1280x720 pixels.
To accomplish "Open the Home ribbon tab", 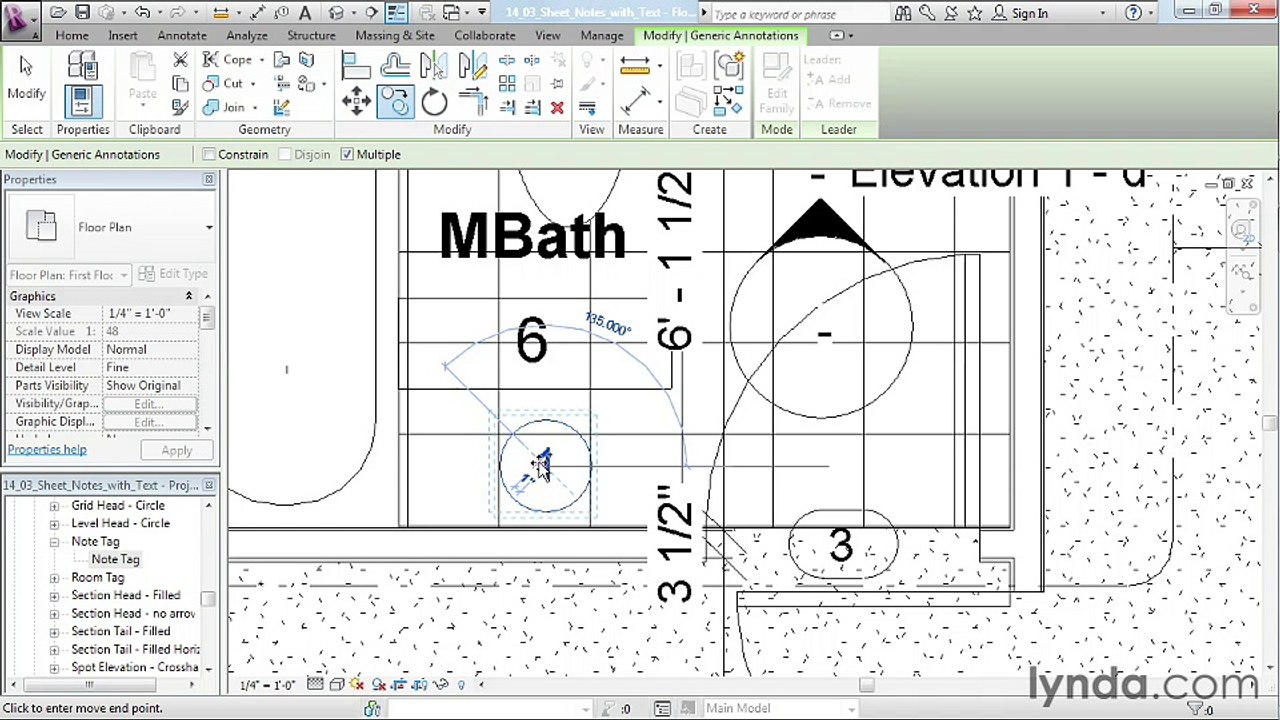I will tap(72, 35).
